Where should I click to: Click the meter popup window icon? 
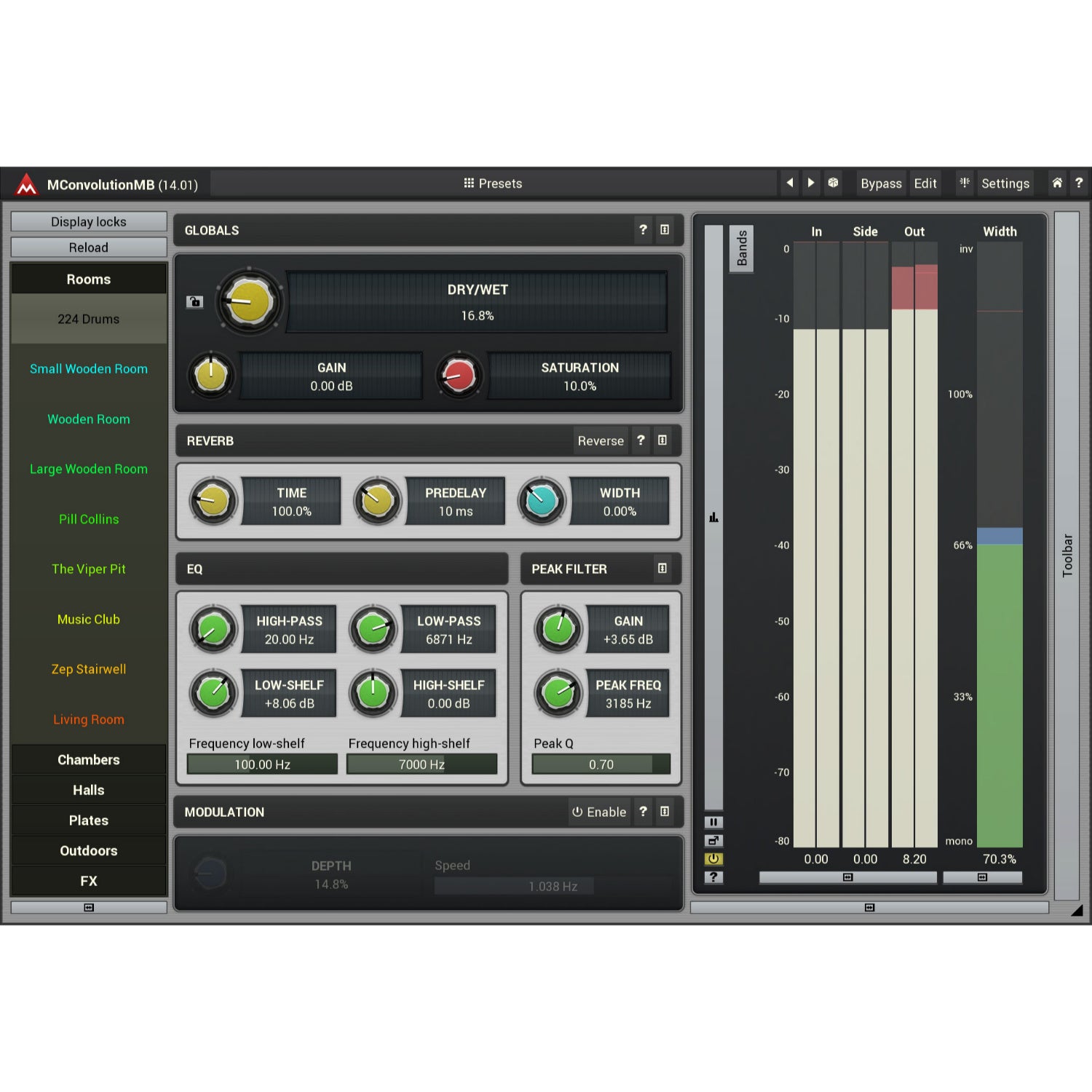713,840
